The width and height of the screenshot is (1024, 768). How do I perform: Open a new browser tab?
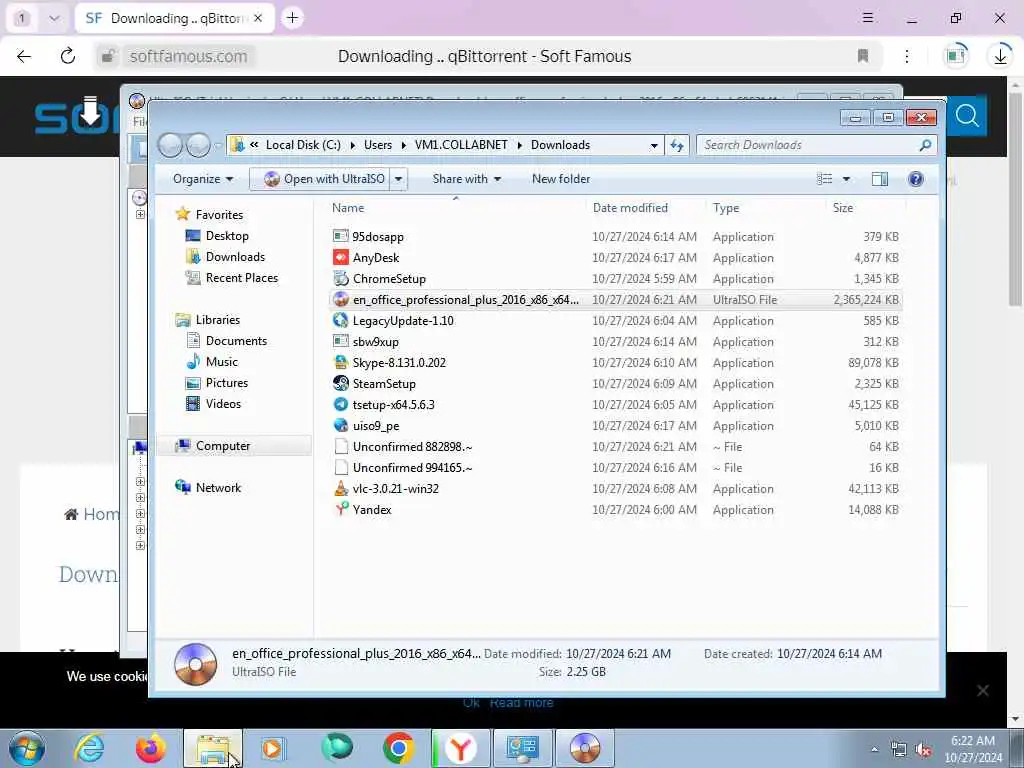[292, 18]
